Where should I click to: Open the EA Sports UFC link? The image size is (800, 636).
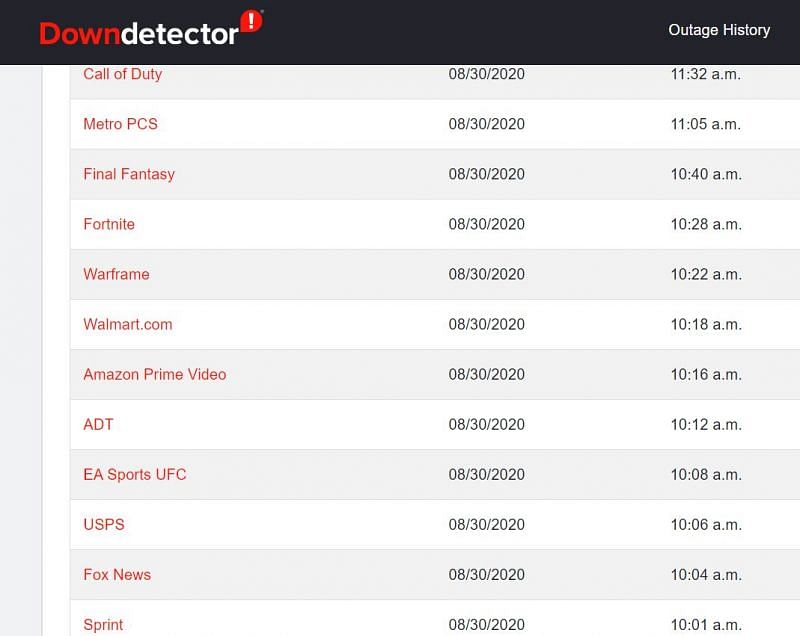135,474
